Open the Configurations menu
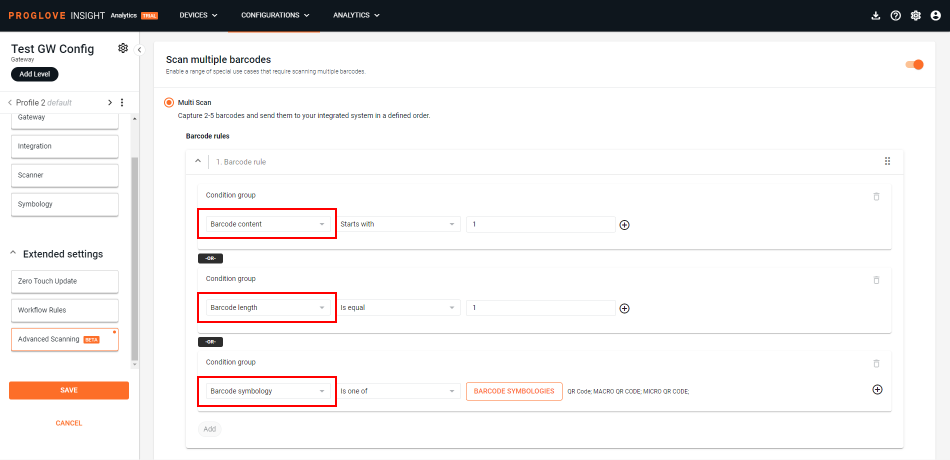Image resolution: width=950 pixels, height=460 pixels. pyautogui.click(x=275, y=15)
